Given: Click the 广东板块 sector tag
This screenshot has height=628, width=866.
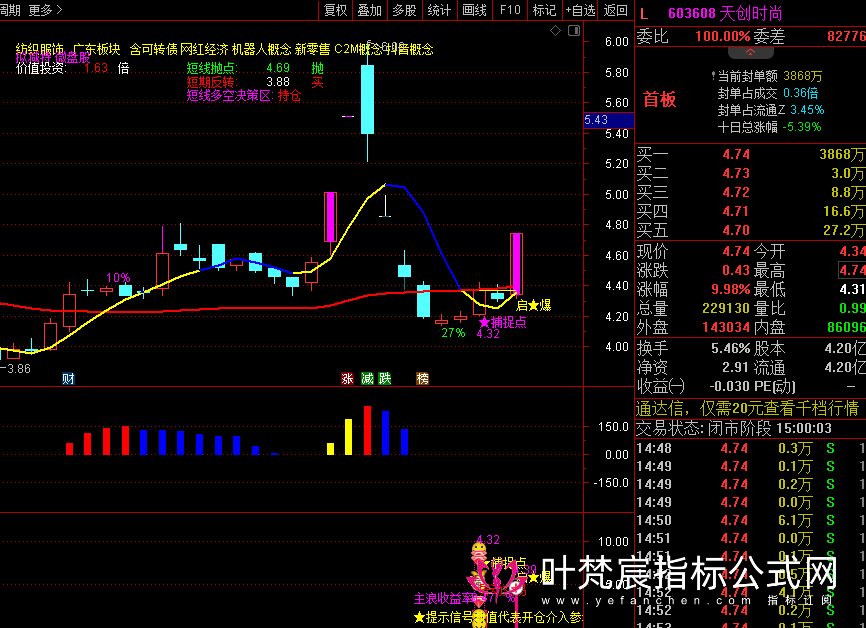Looking at the screenshot, I should 97,49.
